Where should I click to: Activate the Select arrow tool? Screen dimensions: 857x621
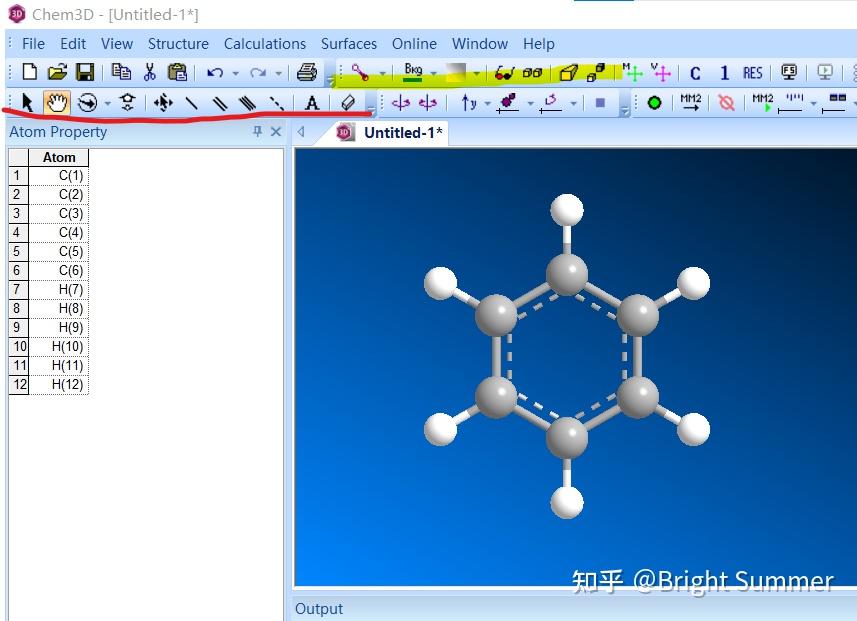click(x=26, y=103)
